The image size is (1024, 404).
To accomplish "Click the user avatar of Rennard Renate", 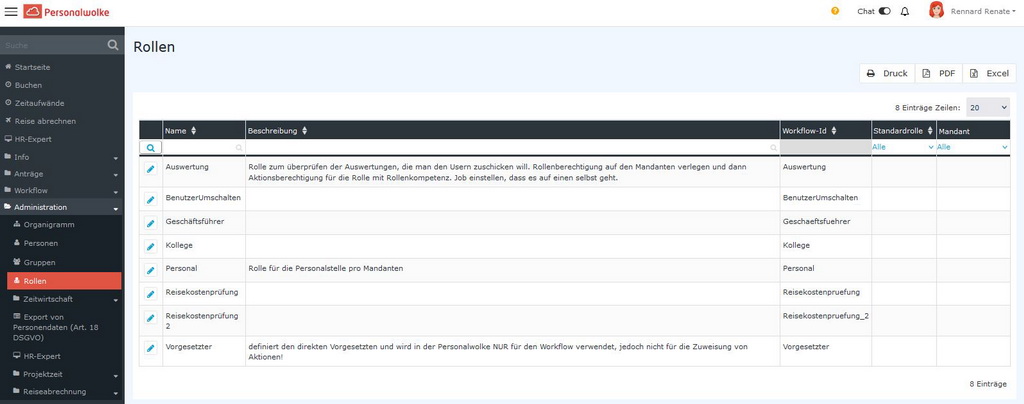I will coord(936,11).
